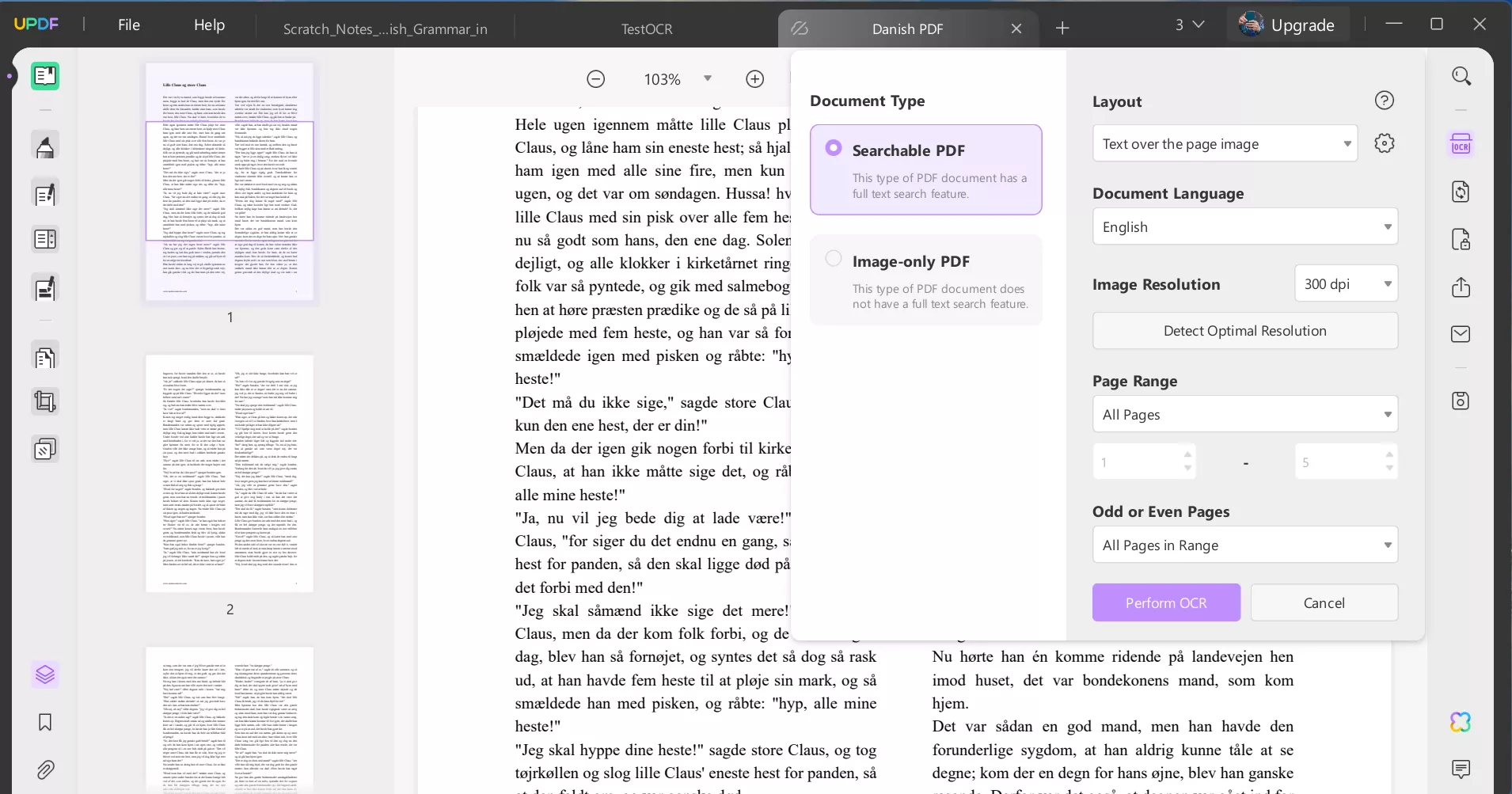
Task: Open the Odd or Even Pages dropdown
Action: pyautogui.click(x=1244, y=545)
